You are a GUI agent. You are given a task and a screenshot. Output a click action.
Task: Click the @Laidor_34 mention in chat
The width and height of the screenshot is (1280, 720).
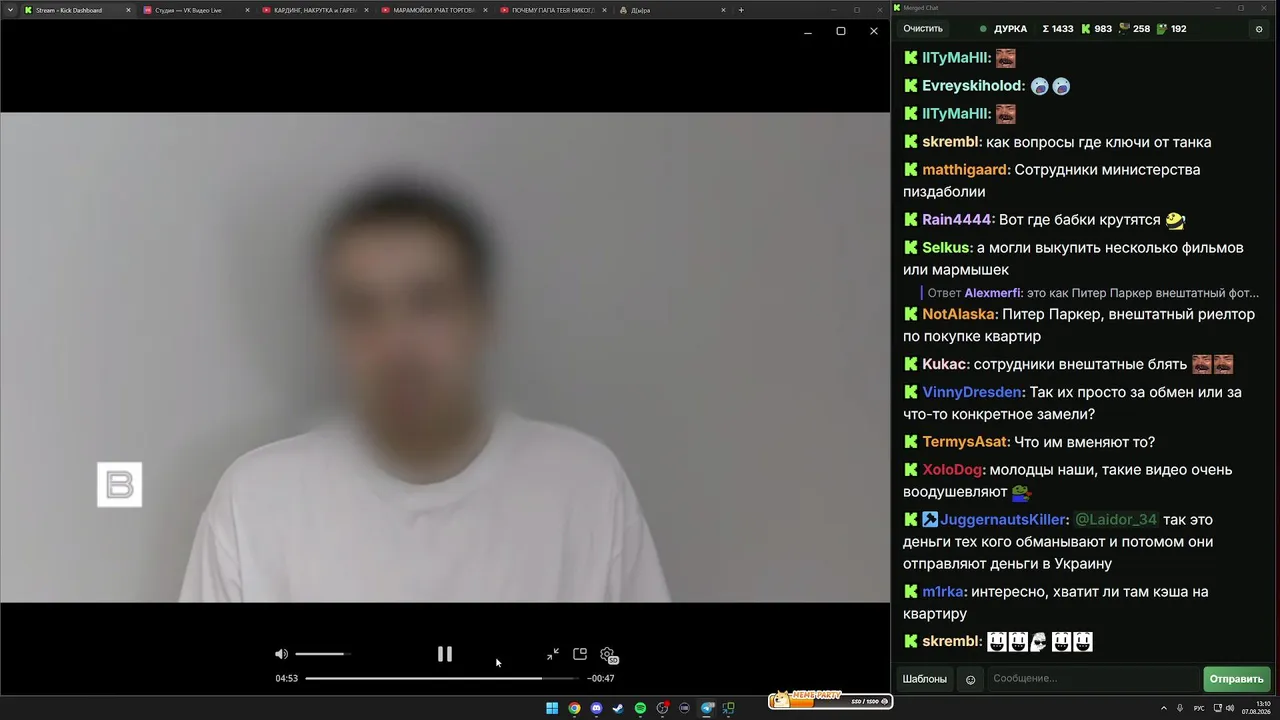(x=1116, y=520)
